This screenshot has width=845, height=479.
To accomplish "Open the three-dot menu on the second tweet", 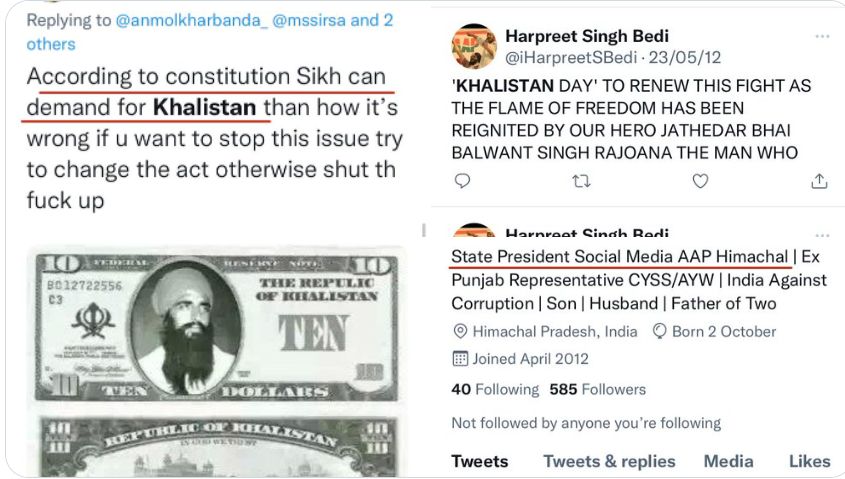I will click(822, 235).
